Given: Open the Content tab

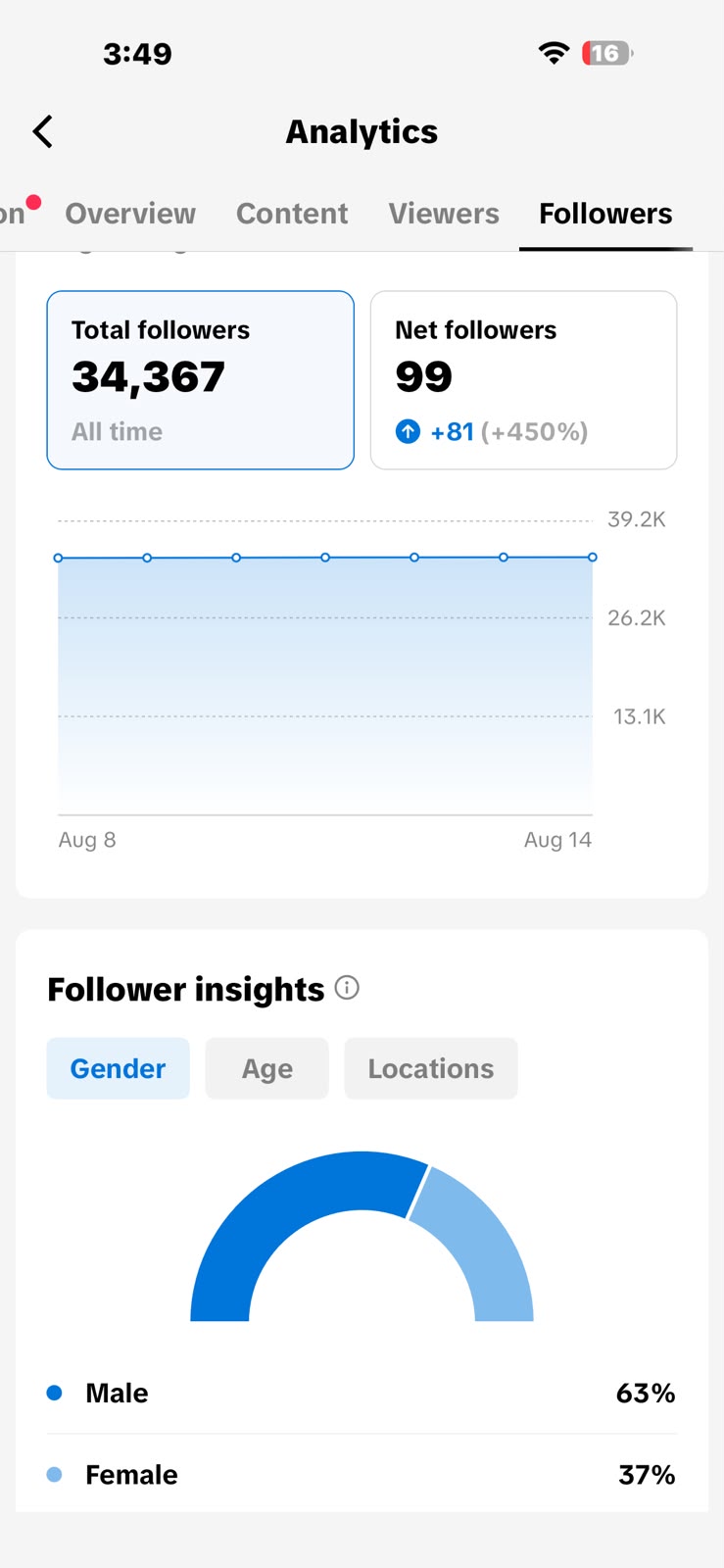Looking at the screenshot, I should pyautogui.click(x=292, y=214).
